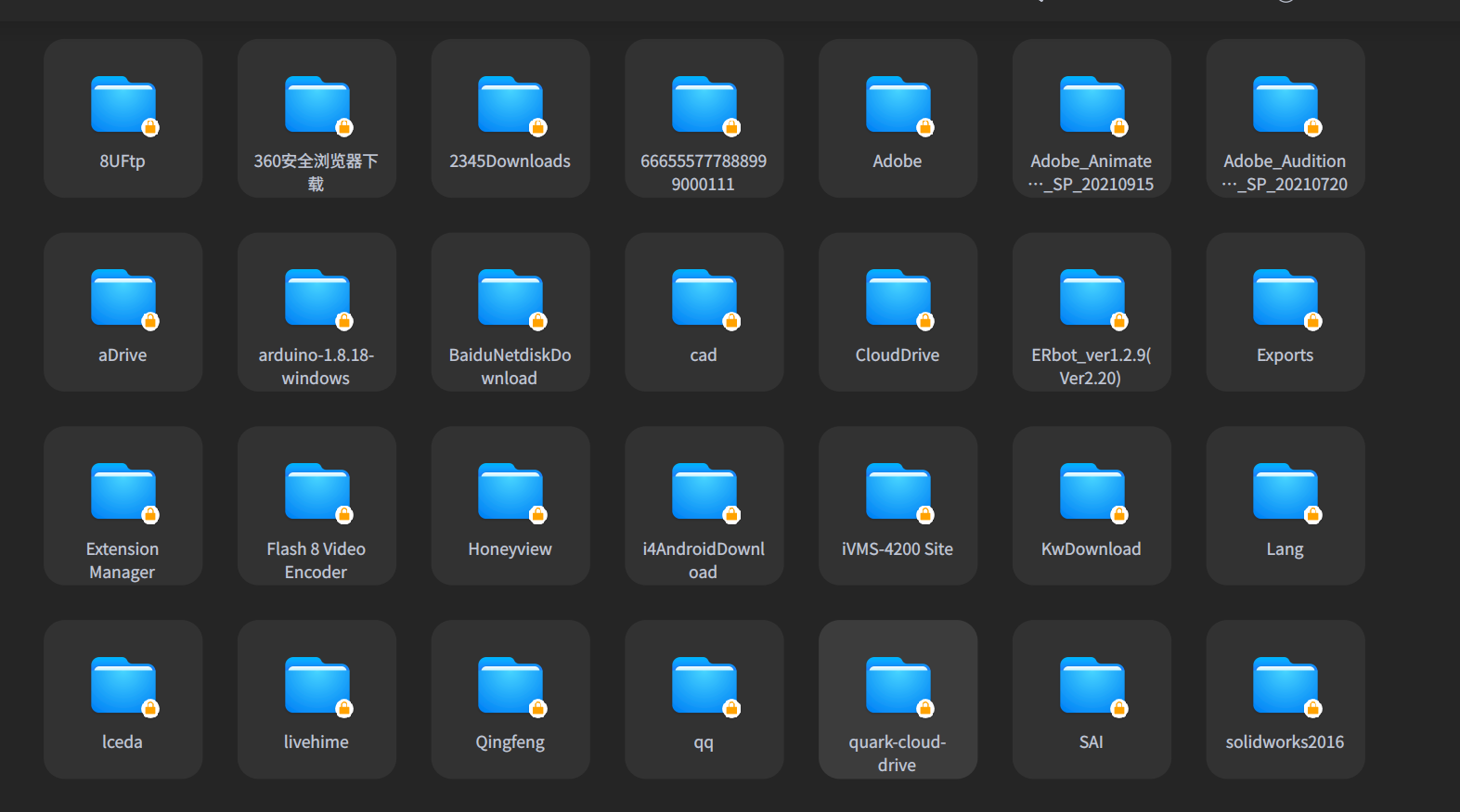Select the Qingfeng folder icon
Screen dimensions: 1460x812
point(510,687)
